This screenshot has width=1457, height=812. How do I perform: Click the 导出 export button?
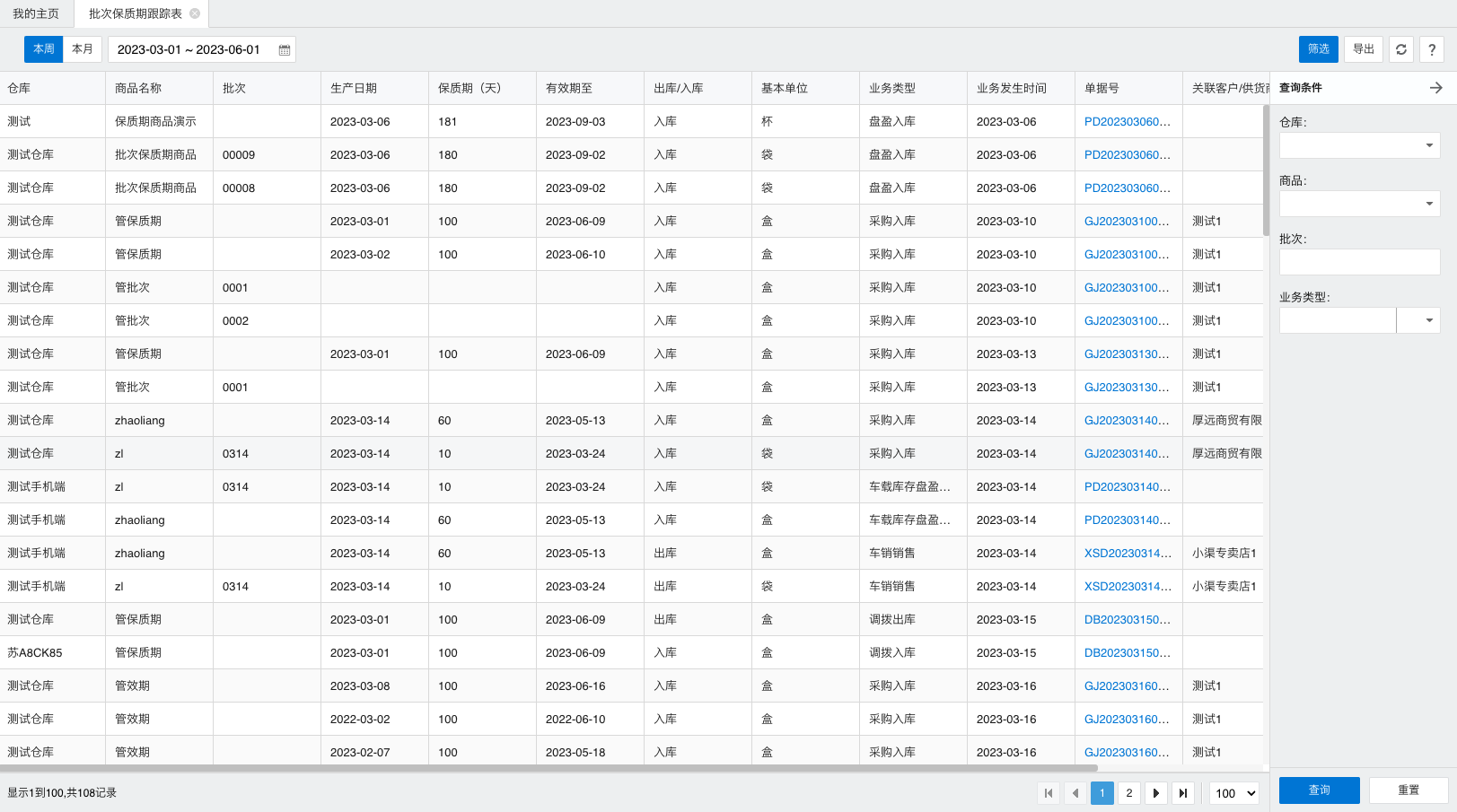[1363, 49]
